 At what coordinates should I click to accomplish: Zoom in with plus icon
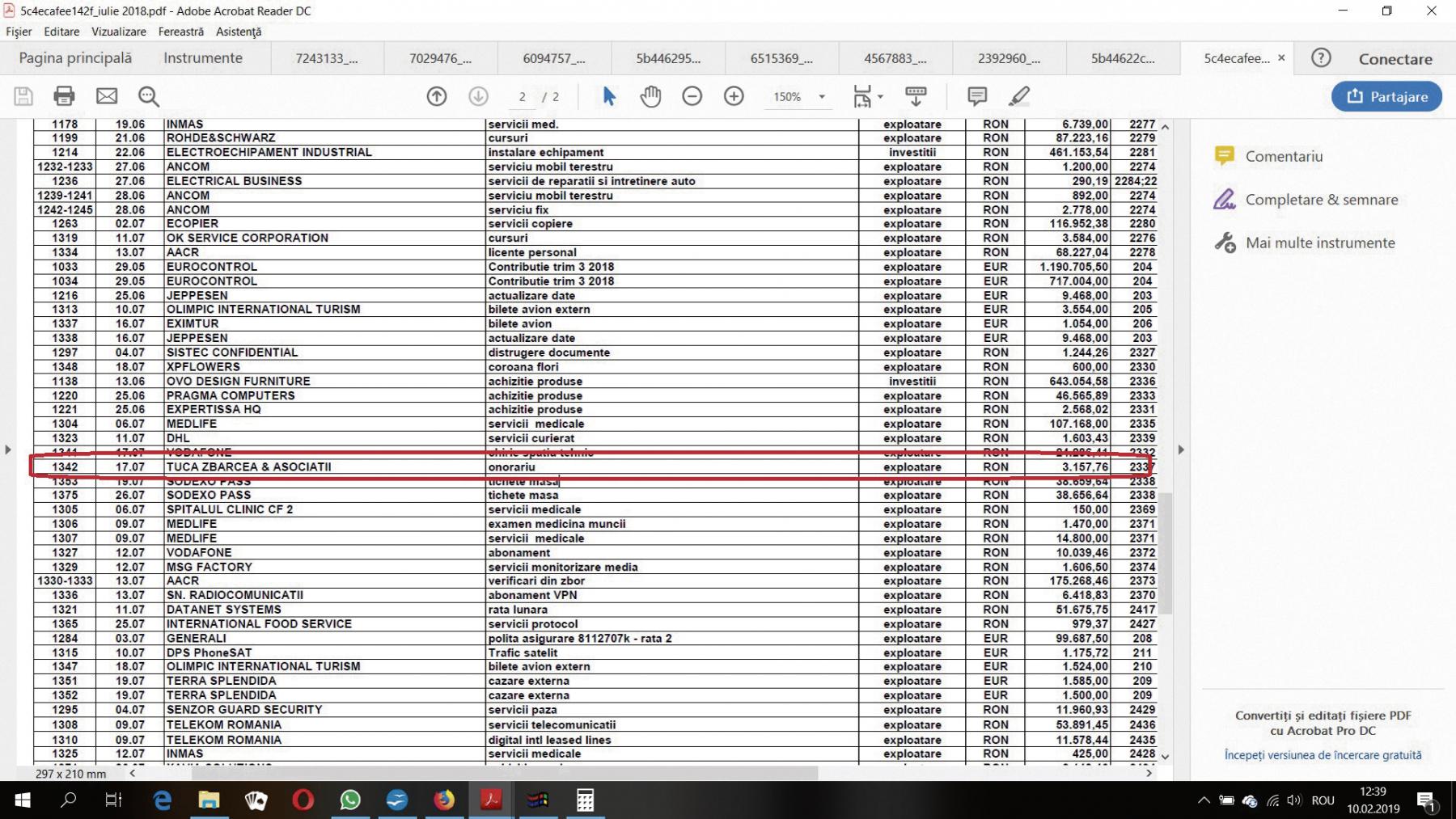click(x=734, y=96)
